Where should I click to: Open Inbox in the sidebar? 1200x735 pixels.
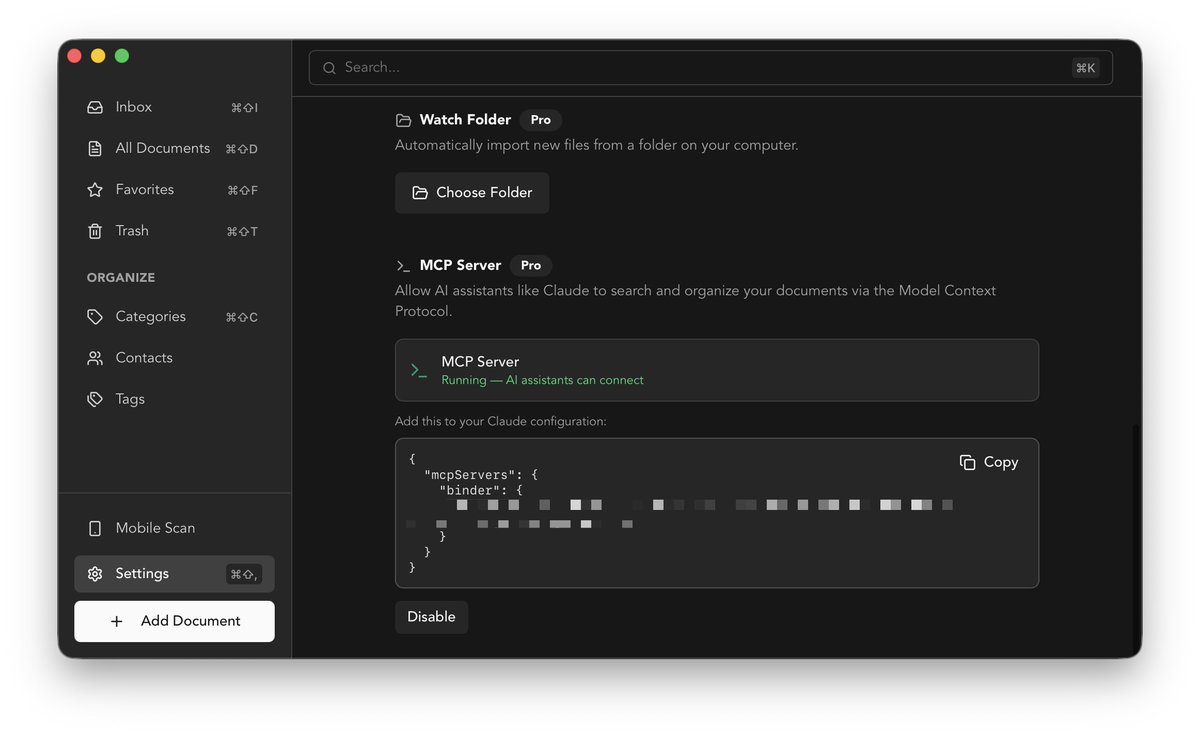point(174,107)
